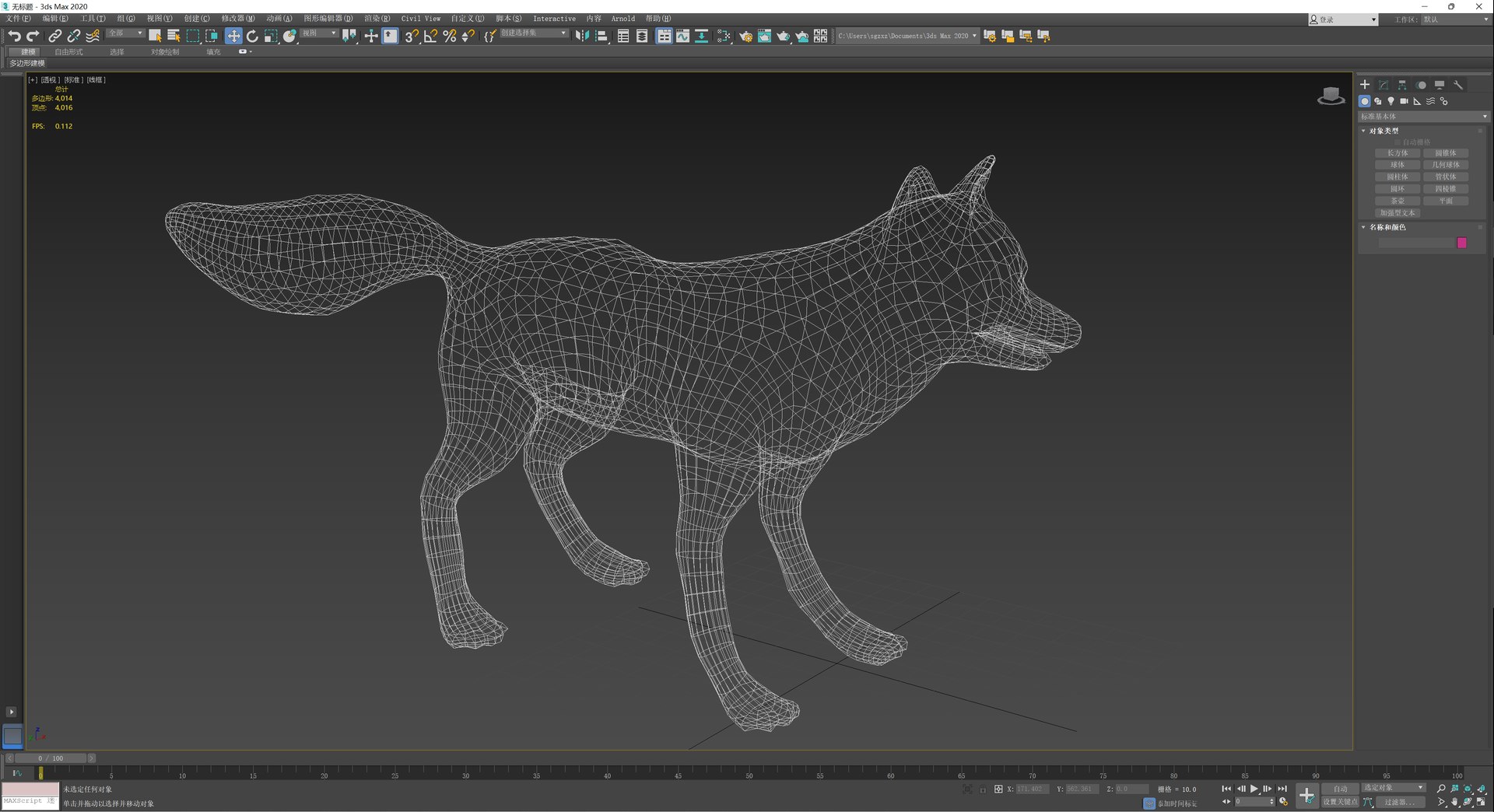Image resolution: width=1494 pixels, height=812 pixels.
Task: Open the 渲染(R) menu
Action: pos(377,19)
